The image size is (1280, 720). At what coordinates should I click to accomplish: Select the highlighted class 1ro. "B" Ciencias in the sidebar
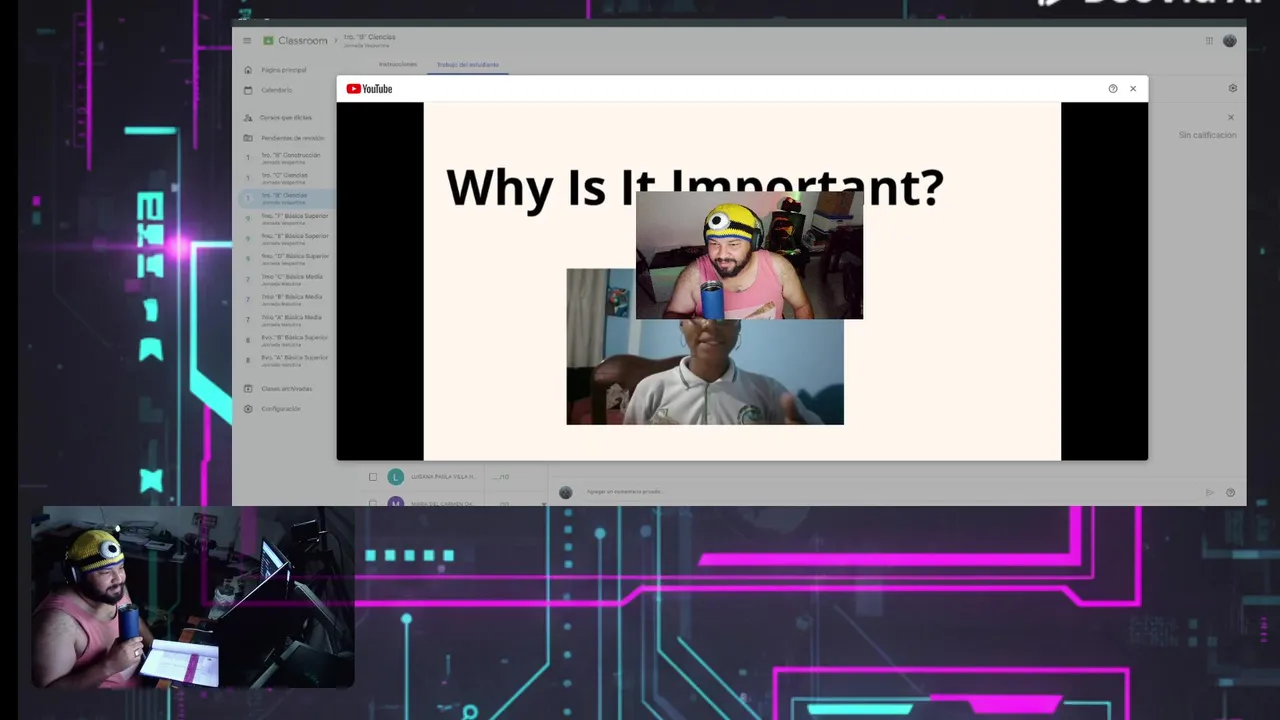285,198
